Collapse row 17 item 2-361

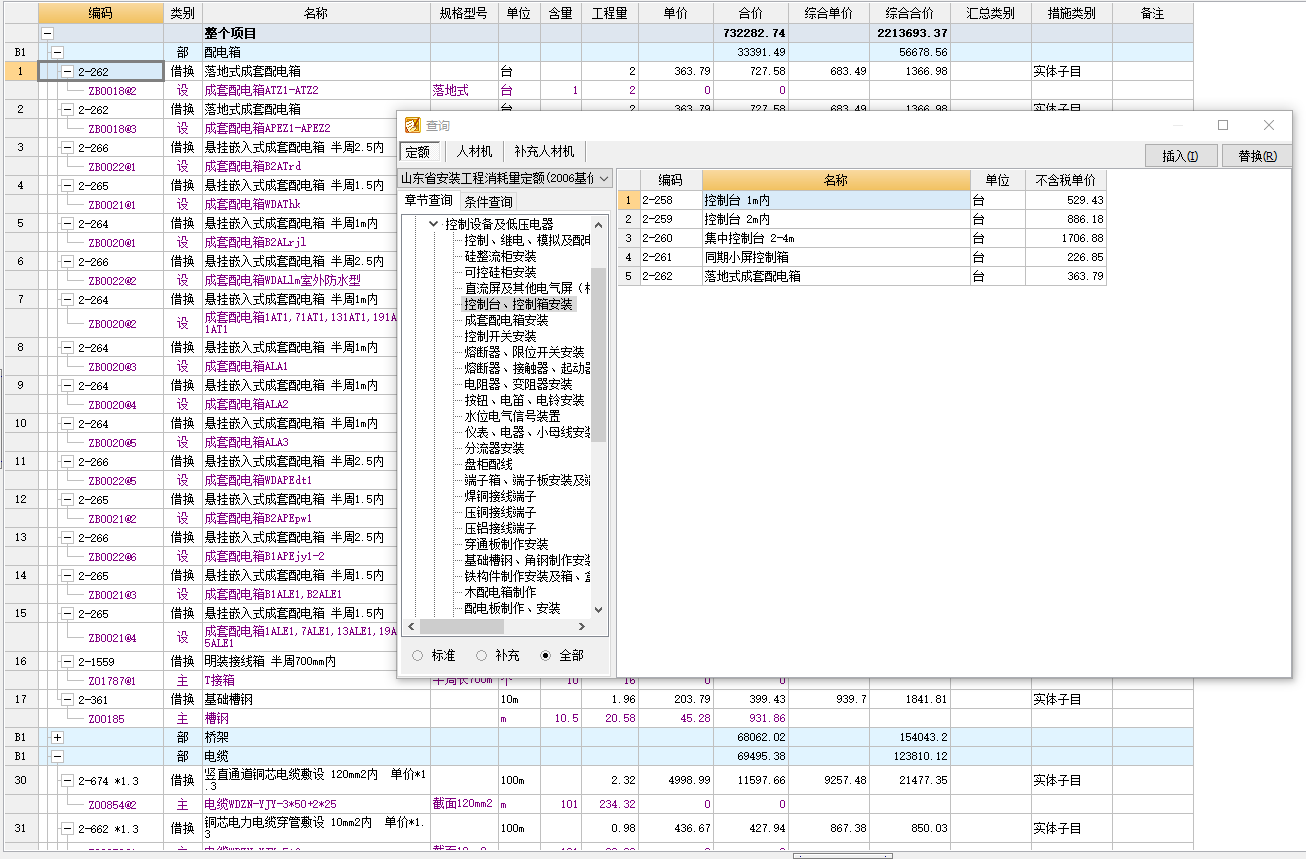click(x=67, y=700)
